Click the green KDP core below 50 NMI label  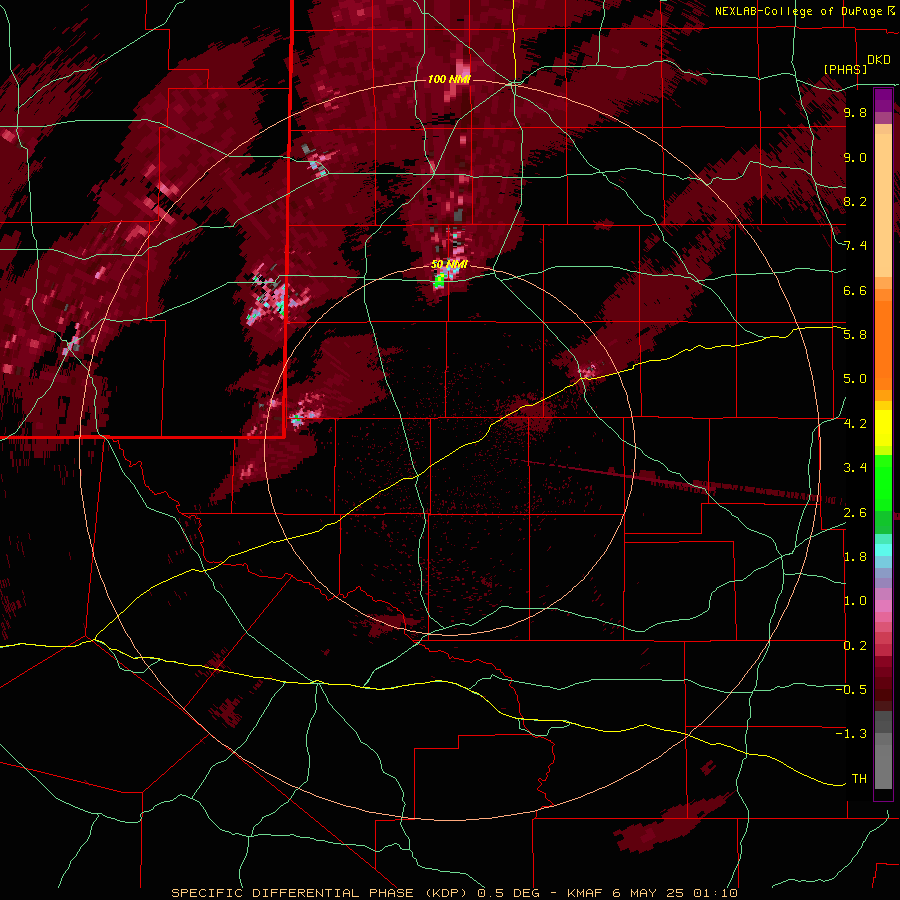click(440, 280)
